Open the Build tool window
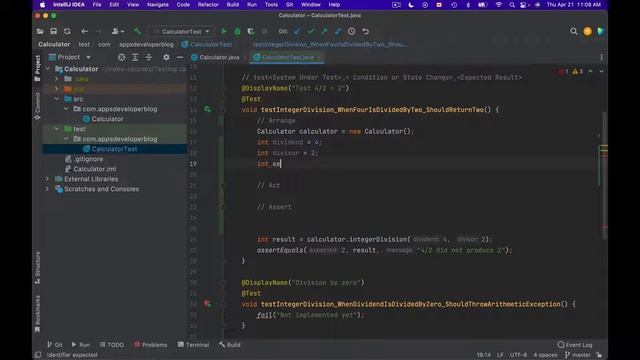This screenshot has height=360, width=640. click(229, 345)
